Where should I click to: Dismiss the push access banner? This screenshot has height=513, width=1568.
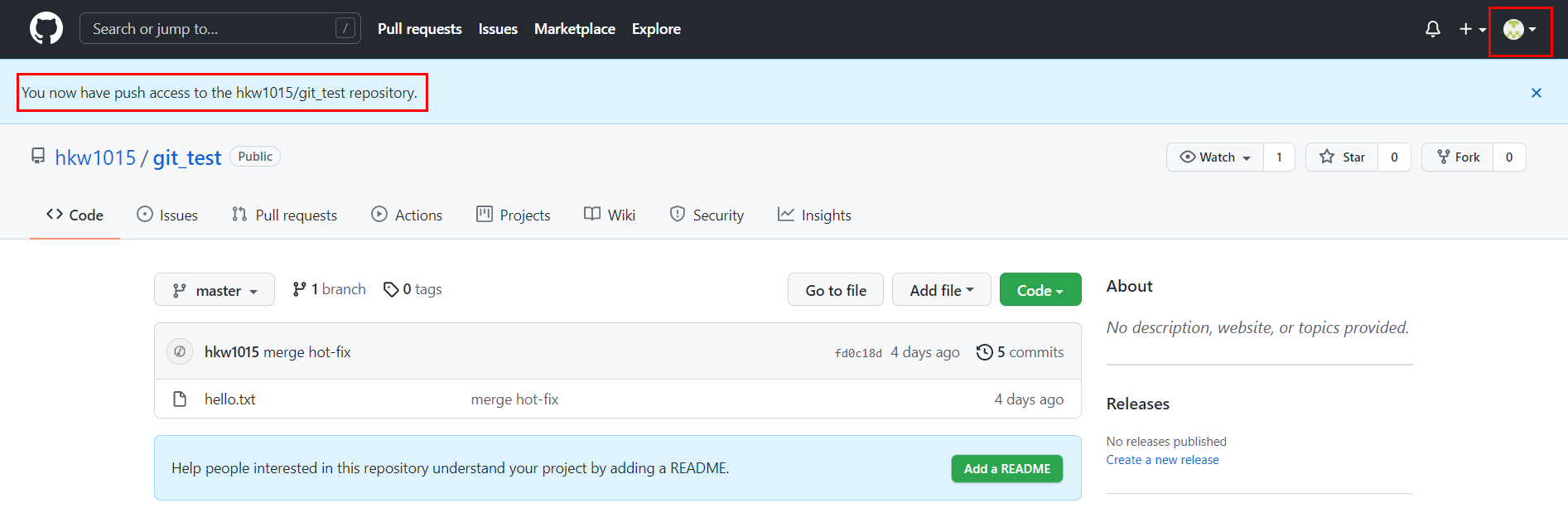pyautogui.click(x=1536, y=93)
